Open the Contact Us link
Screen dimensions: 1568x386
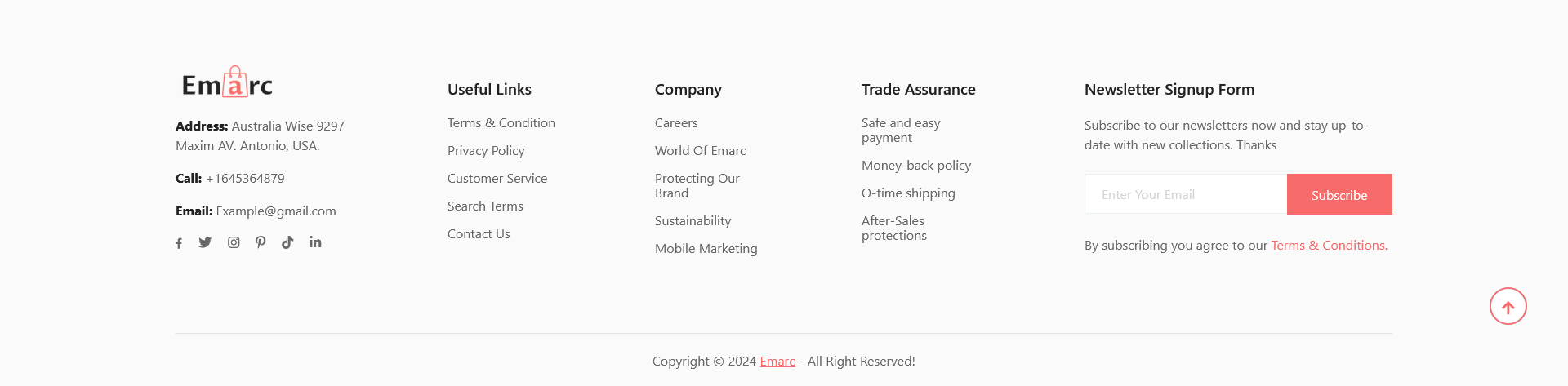point(479,233)
